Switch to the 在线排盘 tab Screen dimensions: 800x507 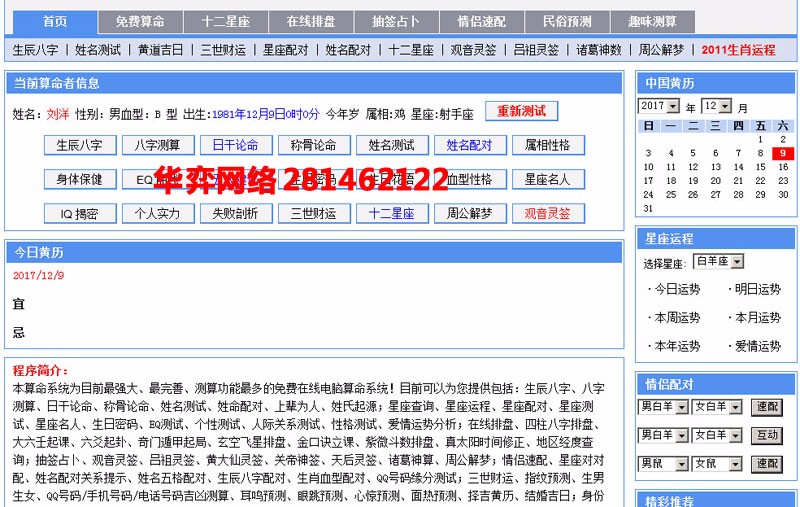pos(311,22)
